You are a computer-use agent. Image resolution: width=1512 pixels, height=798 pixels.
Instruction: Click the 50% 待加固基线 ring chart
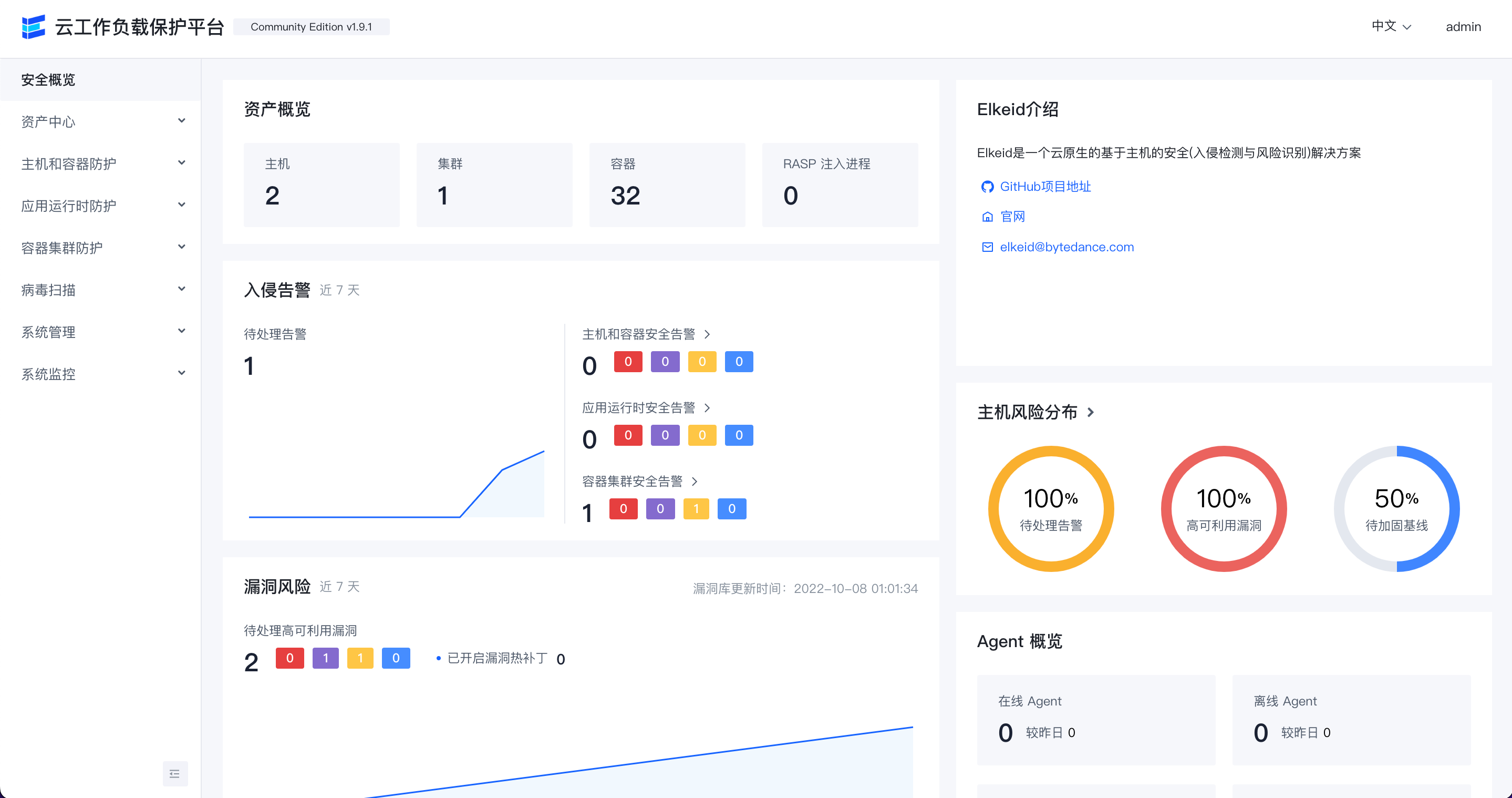click(x=1396, y=508)
